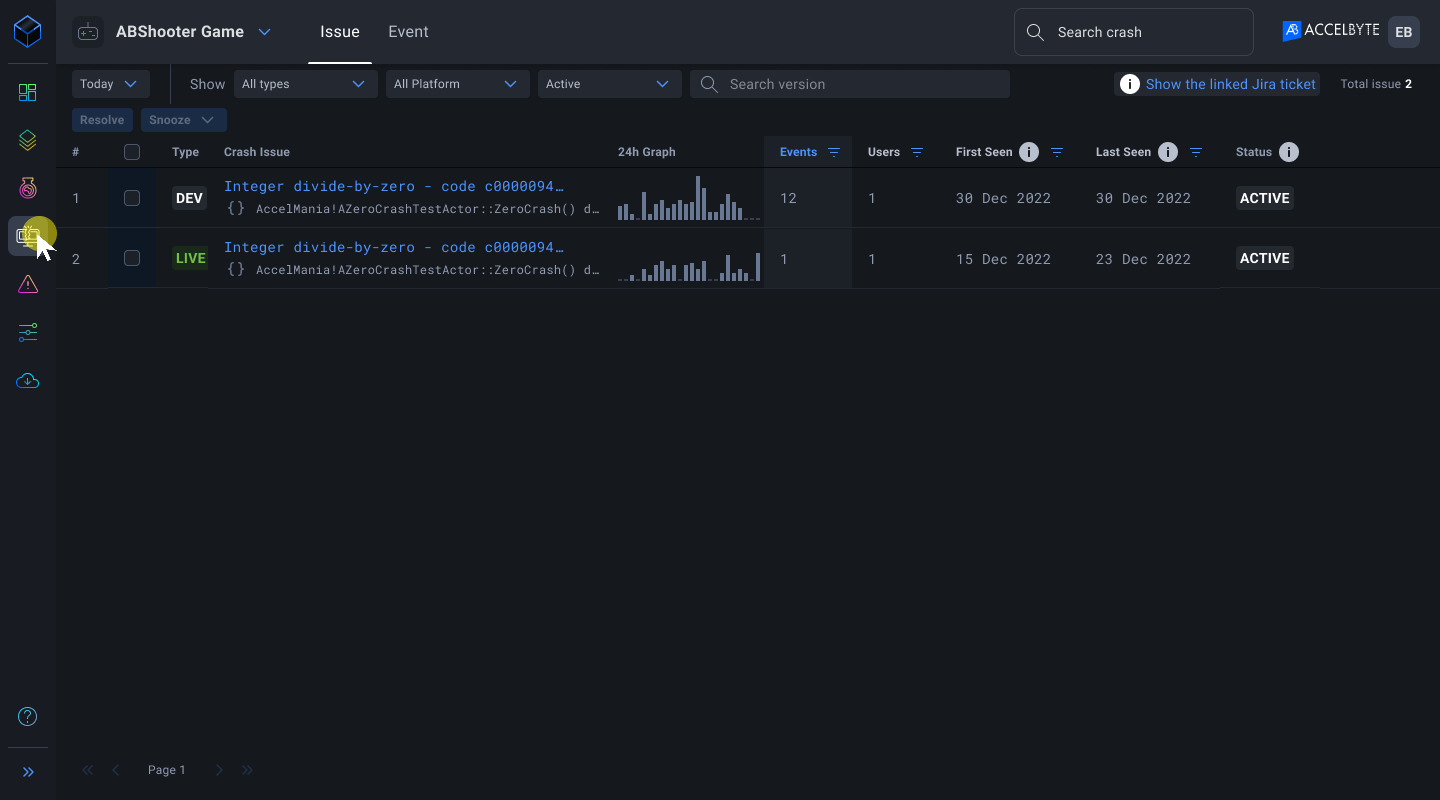1440x800 pixels.
Task: Toggle the select-all checkbox in header
Action: [132, 152]
